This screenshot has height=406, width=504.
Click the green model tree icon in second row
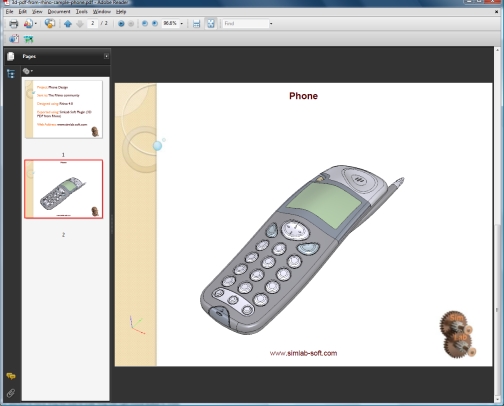tap(29, 39)
